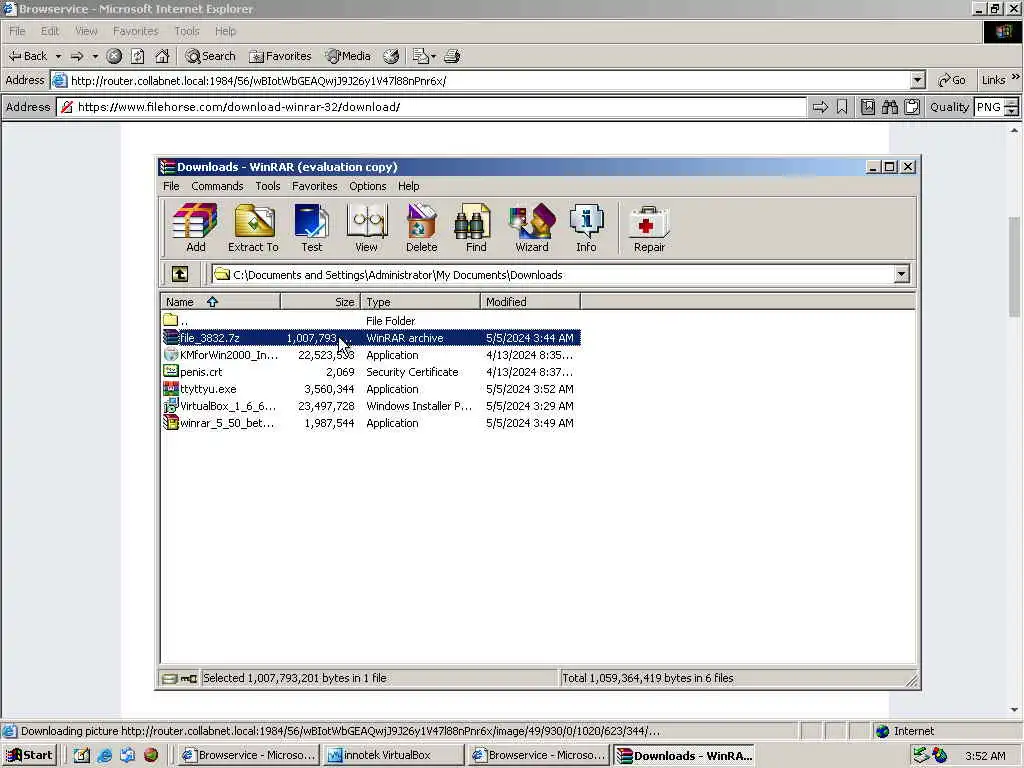The image size is (1024, 768).
Task: Sort files by Name column header
Action: point(220,302)
